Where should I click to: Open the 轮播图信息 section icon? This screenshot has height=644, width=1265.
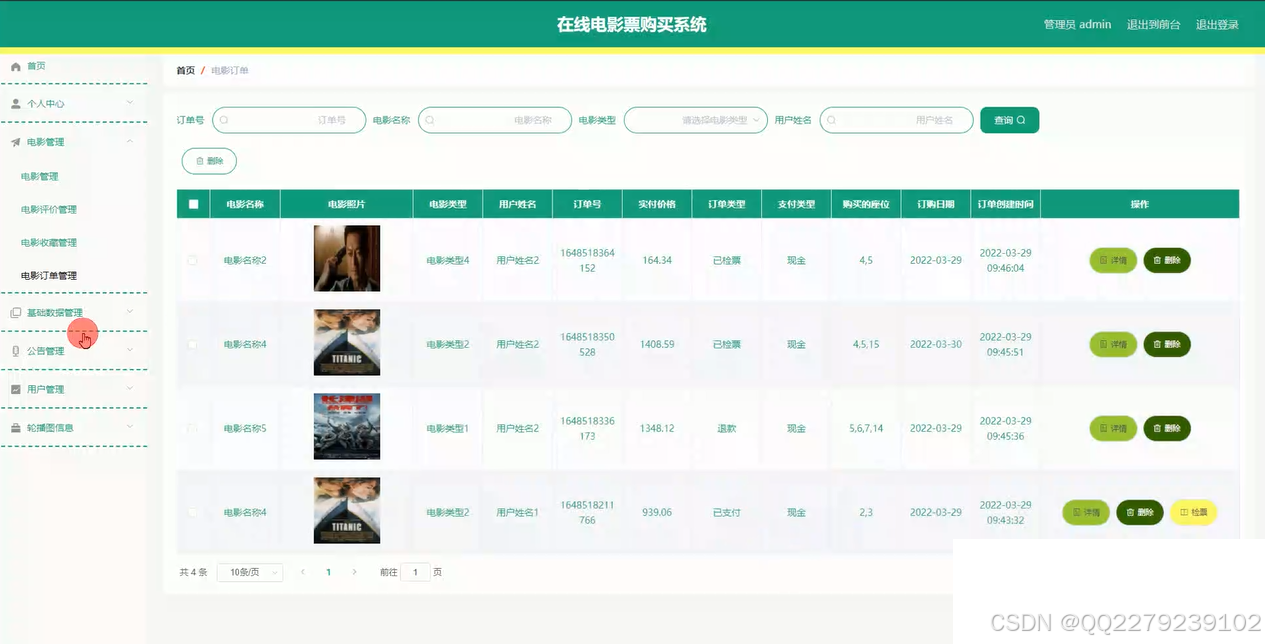tap(15, 427)
